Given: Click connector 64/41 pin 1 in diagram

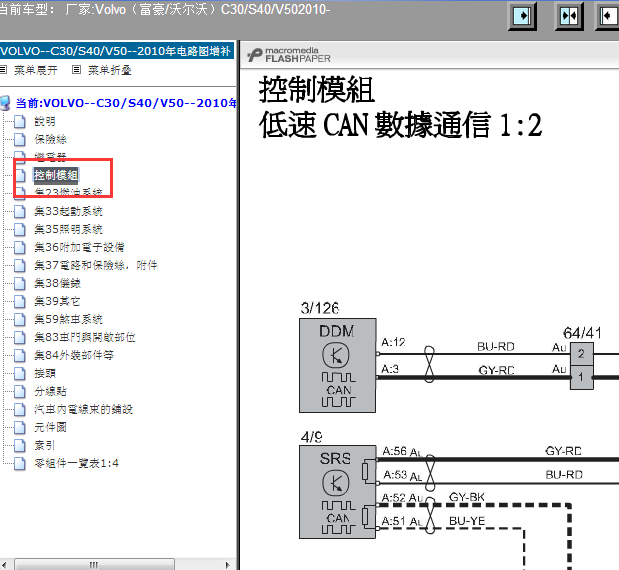Looking at the screenshot, I should click(581, 377).
